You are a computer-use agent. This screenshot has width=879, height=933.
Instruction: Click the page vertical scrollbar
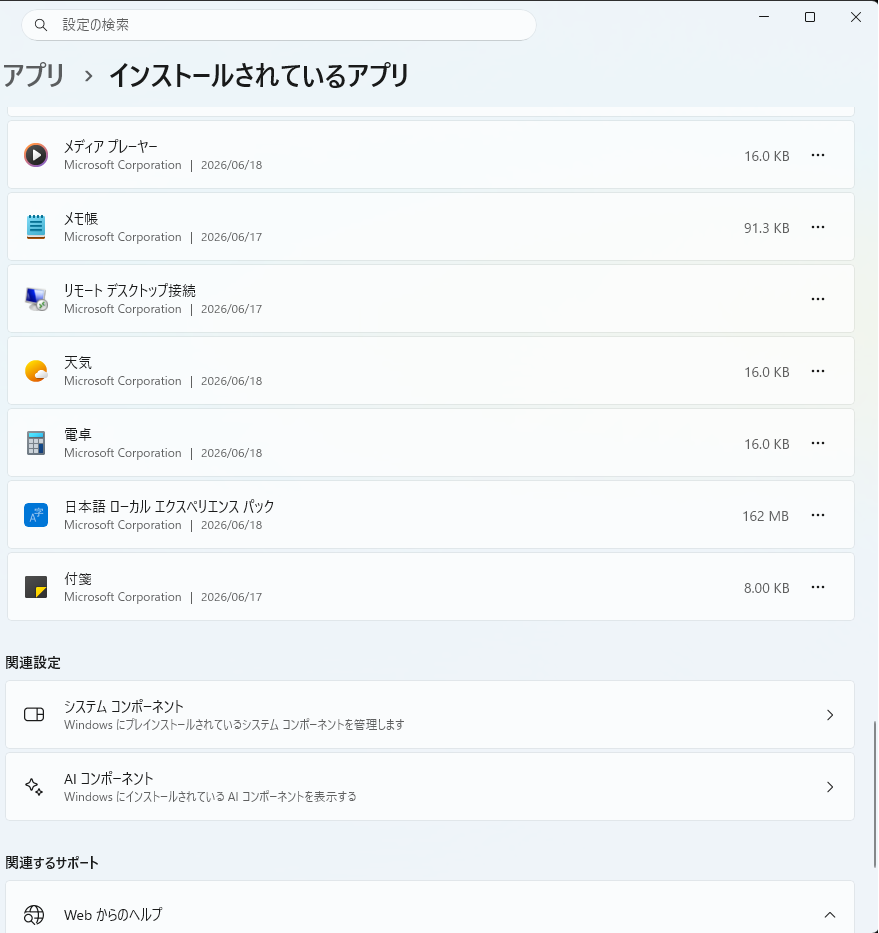tap(875, 794)
